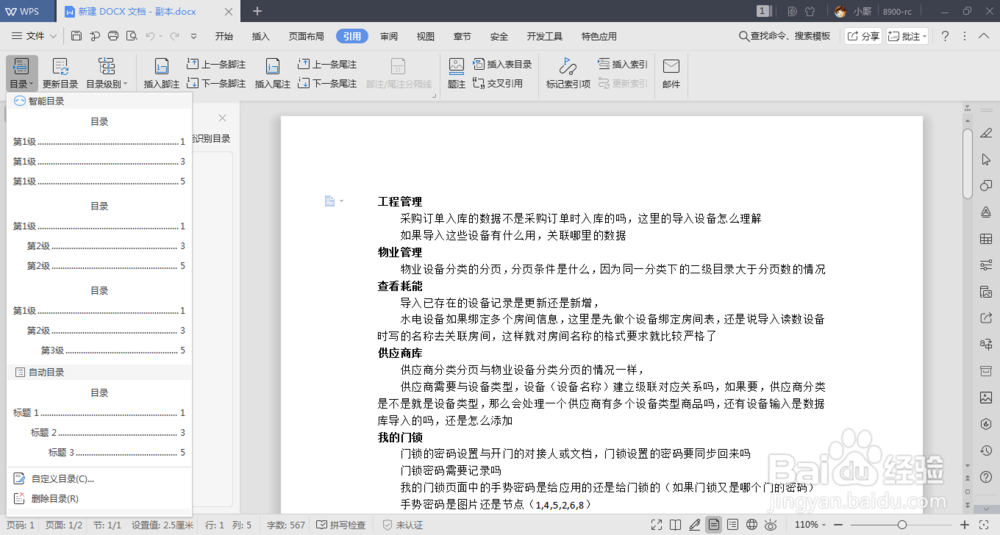Click 插入索引 insert index button
Viewport: 1000px width, 535px height.
click(622, 64)
